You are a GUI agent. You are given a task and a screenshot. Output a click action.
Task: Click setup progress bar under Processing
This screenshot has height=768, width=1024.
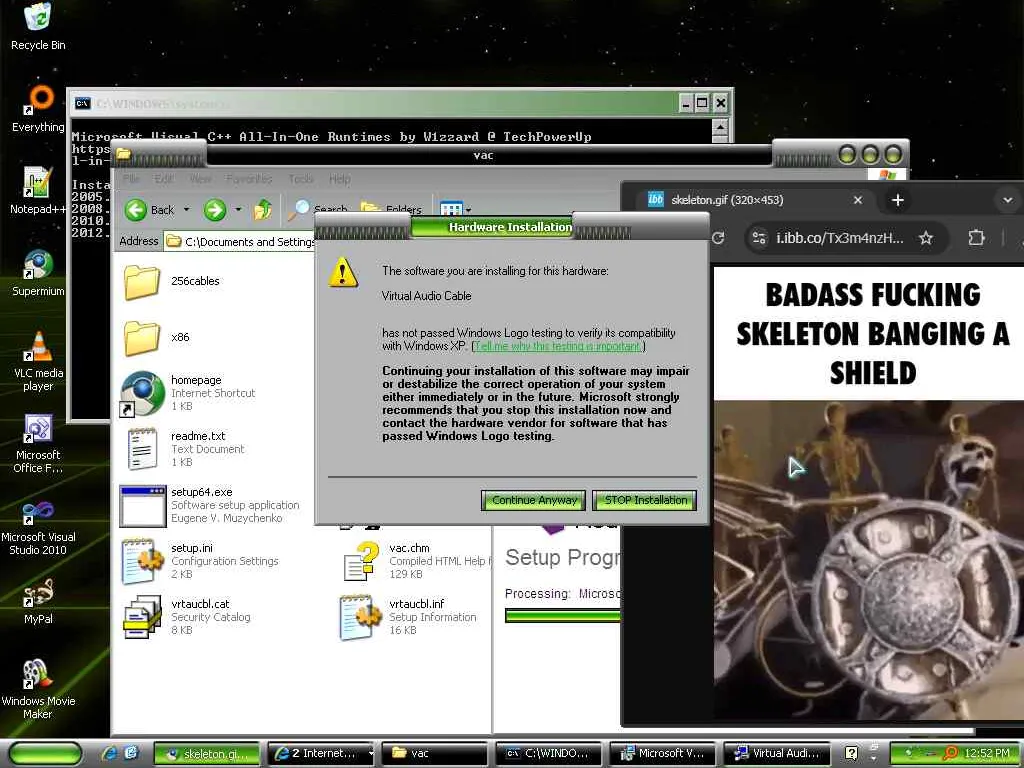(x=562, y=615)
